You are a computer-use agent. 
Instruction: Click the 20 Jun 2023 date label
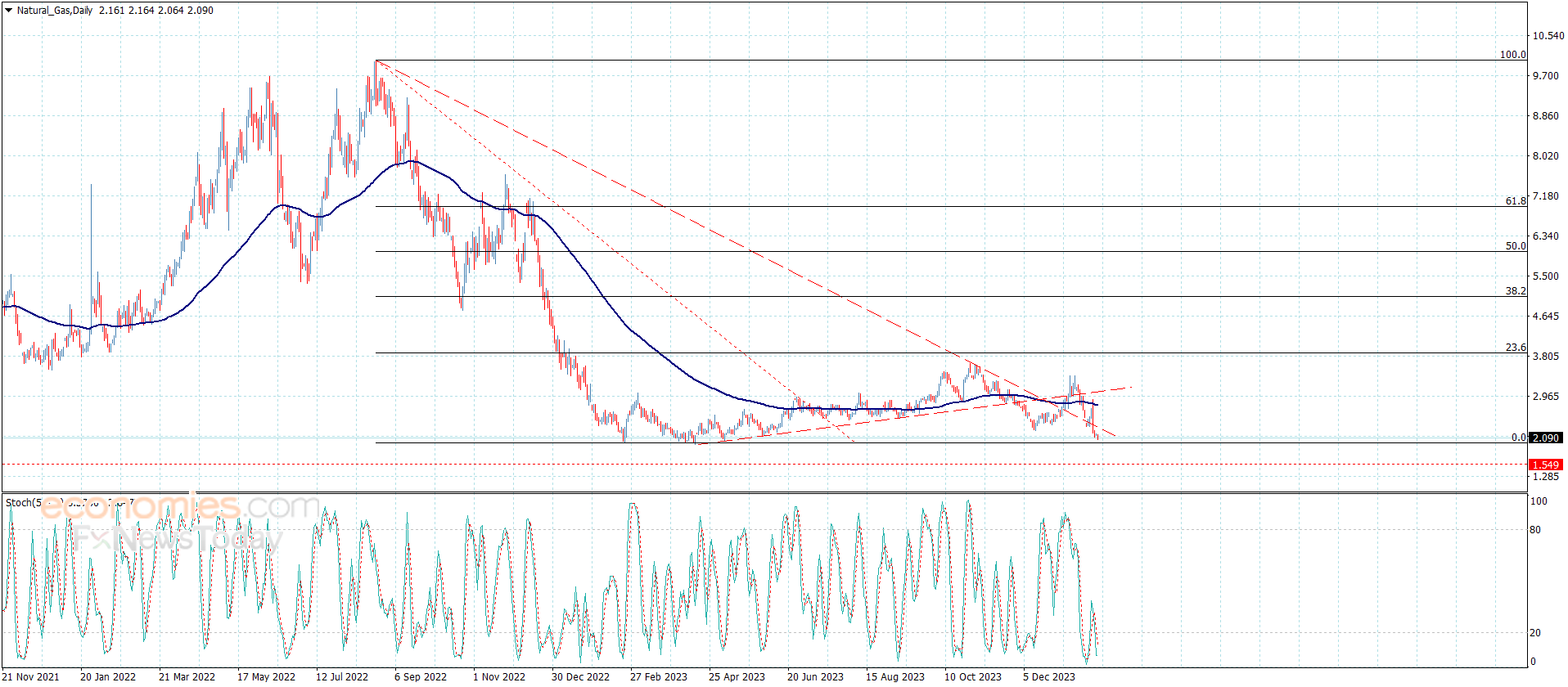point(815,676)
